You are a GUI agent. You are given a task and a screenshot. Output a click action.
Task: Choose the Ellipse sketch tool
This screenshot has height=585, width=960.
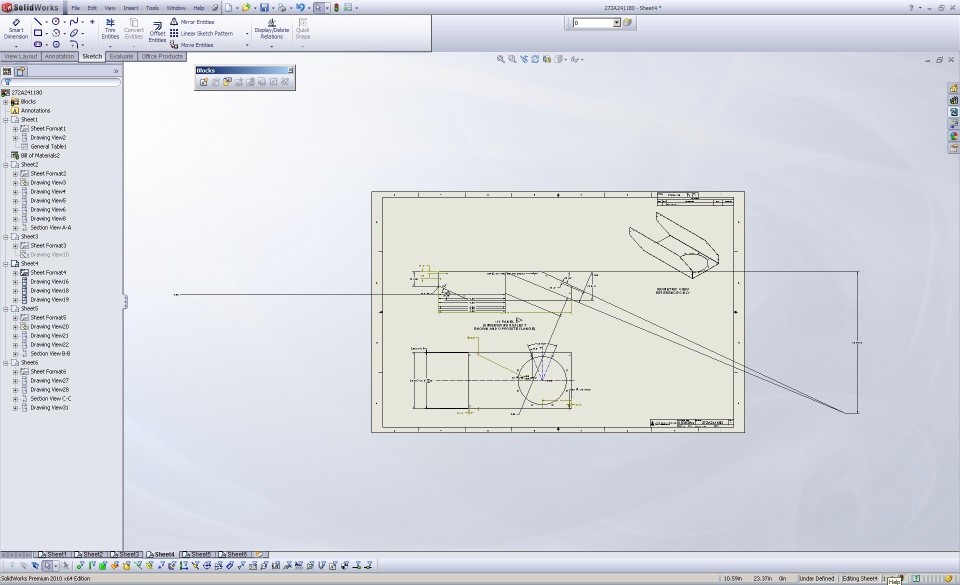73,33
